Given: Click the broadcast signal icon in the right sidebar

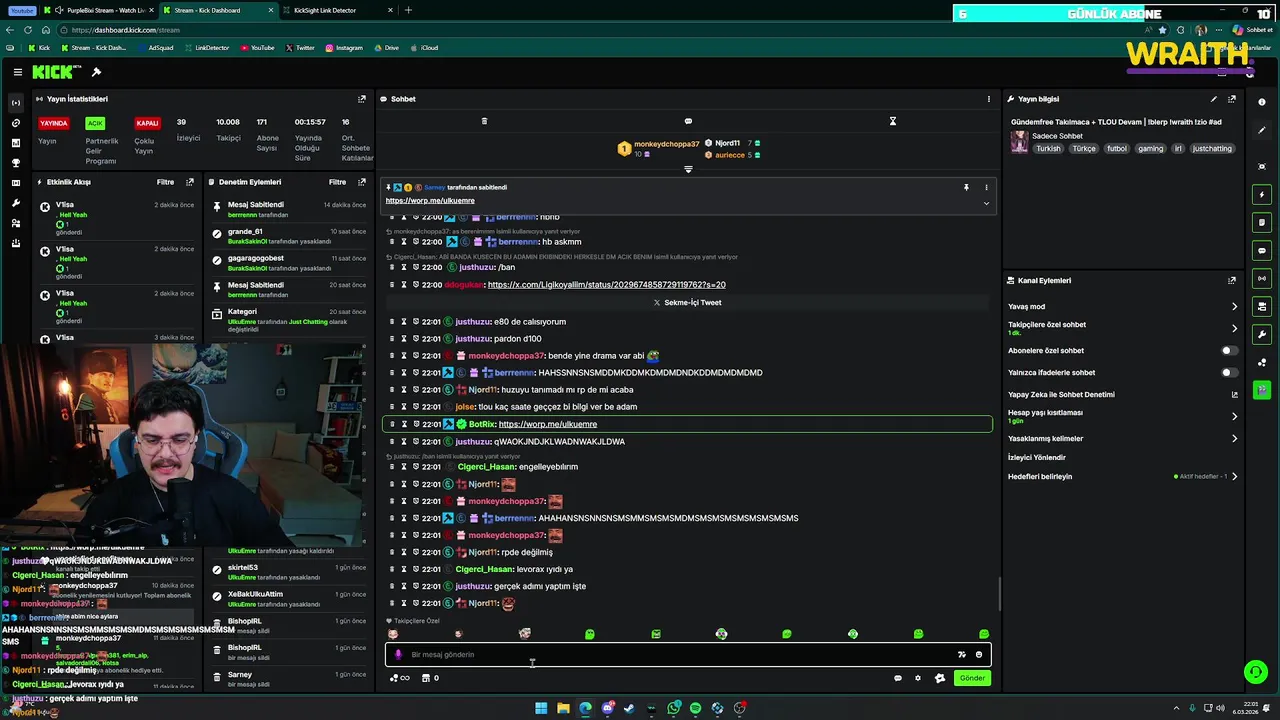Looking at the screenshot, I should tap(1262, 278).
